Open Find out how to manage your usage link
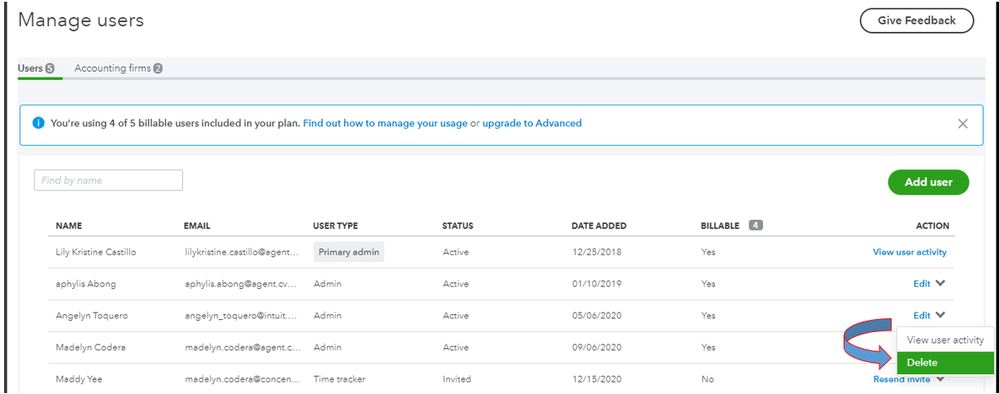Screen dimensions: 999x394 [385, 123]
